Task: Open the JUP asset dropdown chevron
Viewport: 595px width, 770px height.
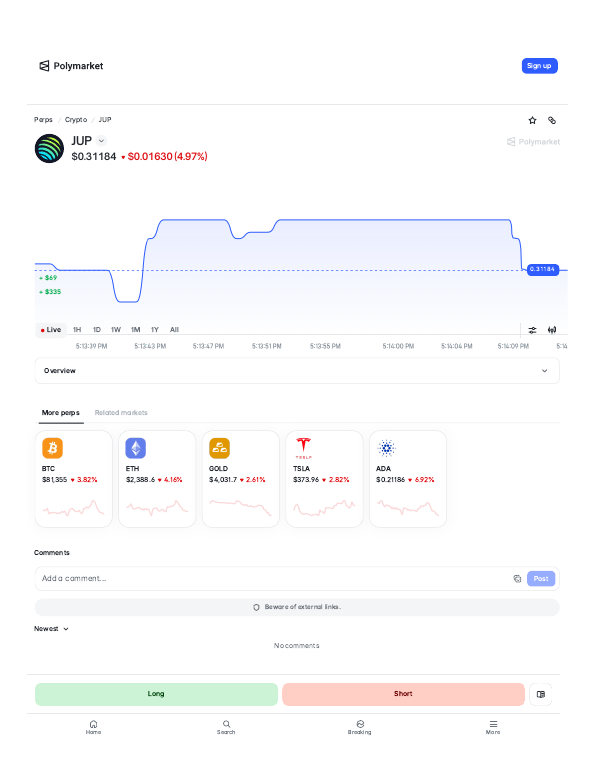Action: (x=101, y=141)
